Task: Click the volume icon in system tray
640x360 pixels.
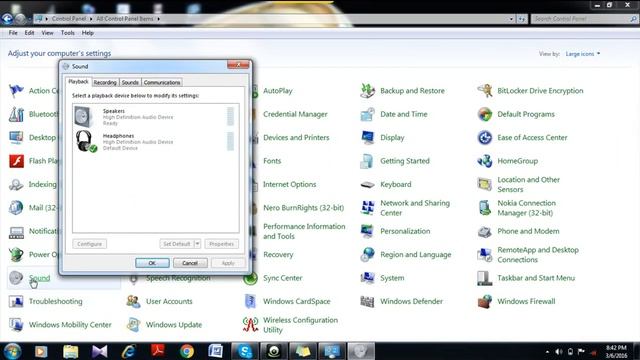Action: tap(559, 352)
